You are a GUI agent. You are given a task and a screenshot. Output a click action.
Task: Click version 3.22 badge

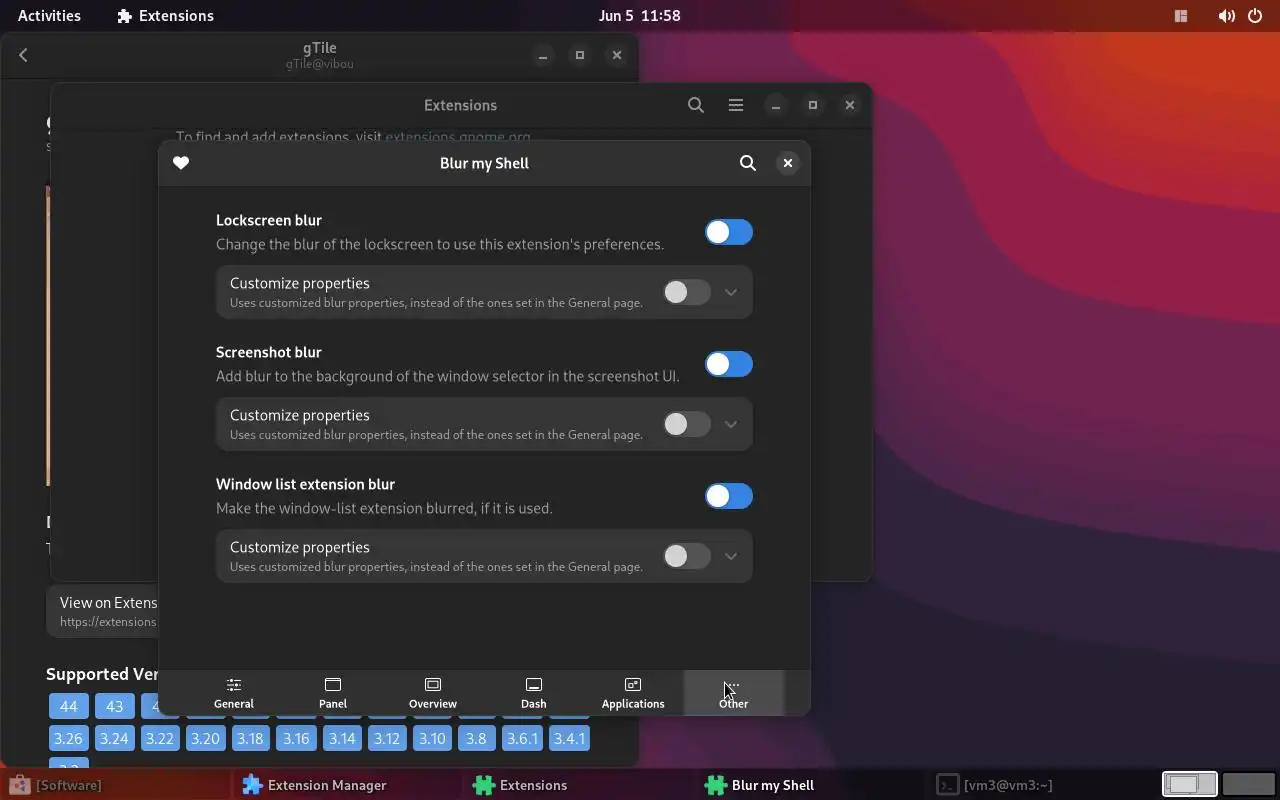pyautogui.click(x=160, y=739)
